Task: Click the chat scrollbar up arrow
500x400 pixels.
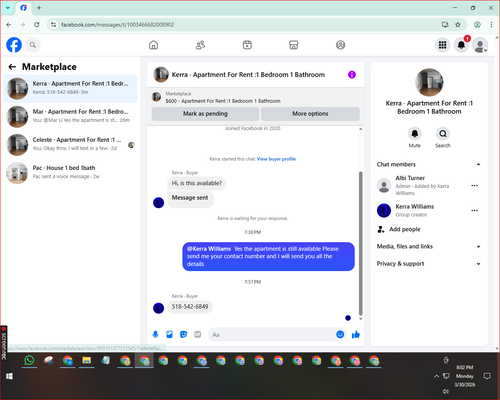Action: pyautogui.click(x=360, y=129)
